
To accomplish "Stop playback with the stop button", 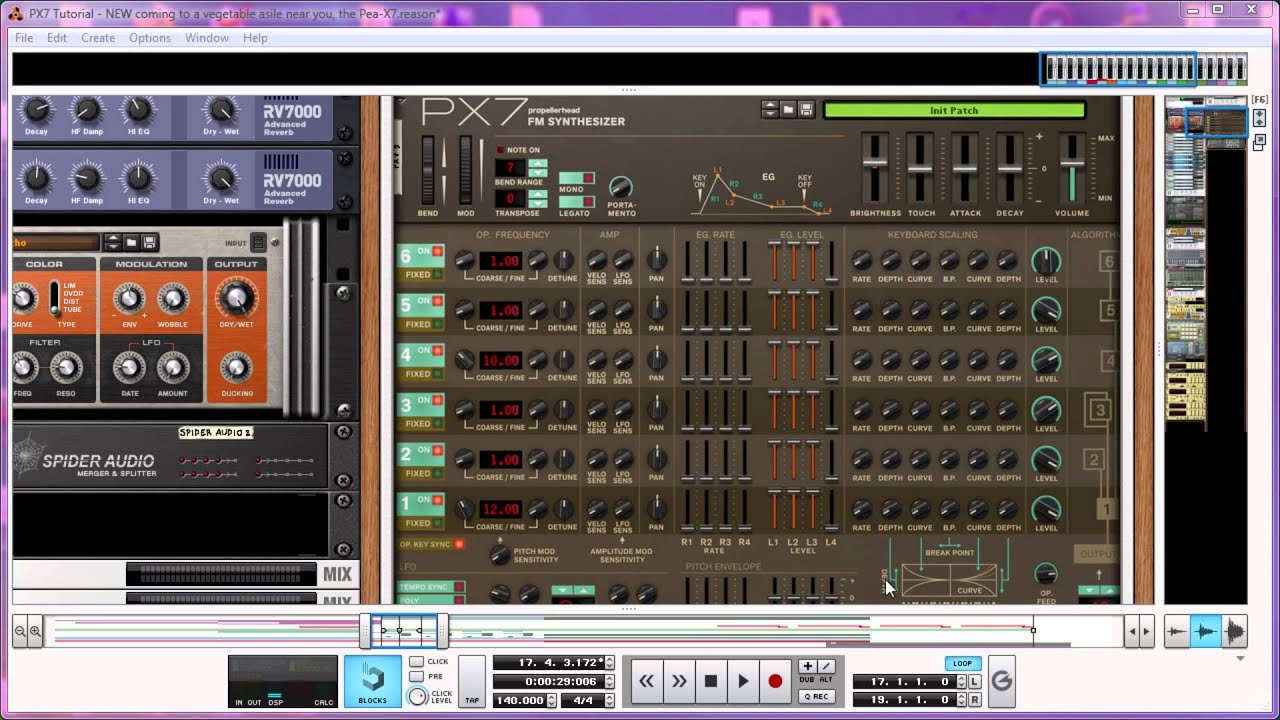I will tap(711, 681).
